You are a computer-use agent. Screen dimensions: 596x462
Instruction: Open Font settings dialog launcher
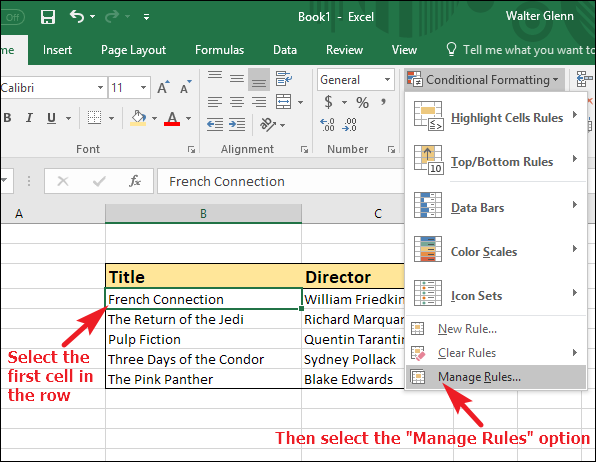click(191, 150)
